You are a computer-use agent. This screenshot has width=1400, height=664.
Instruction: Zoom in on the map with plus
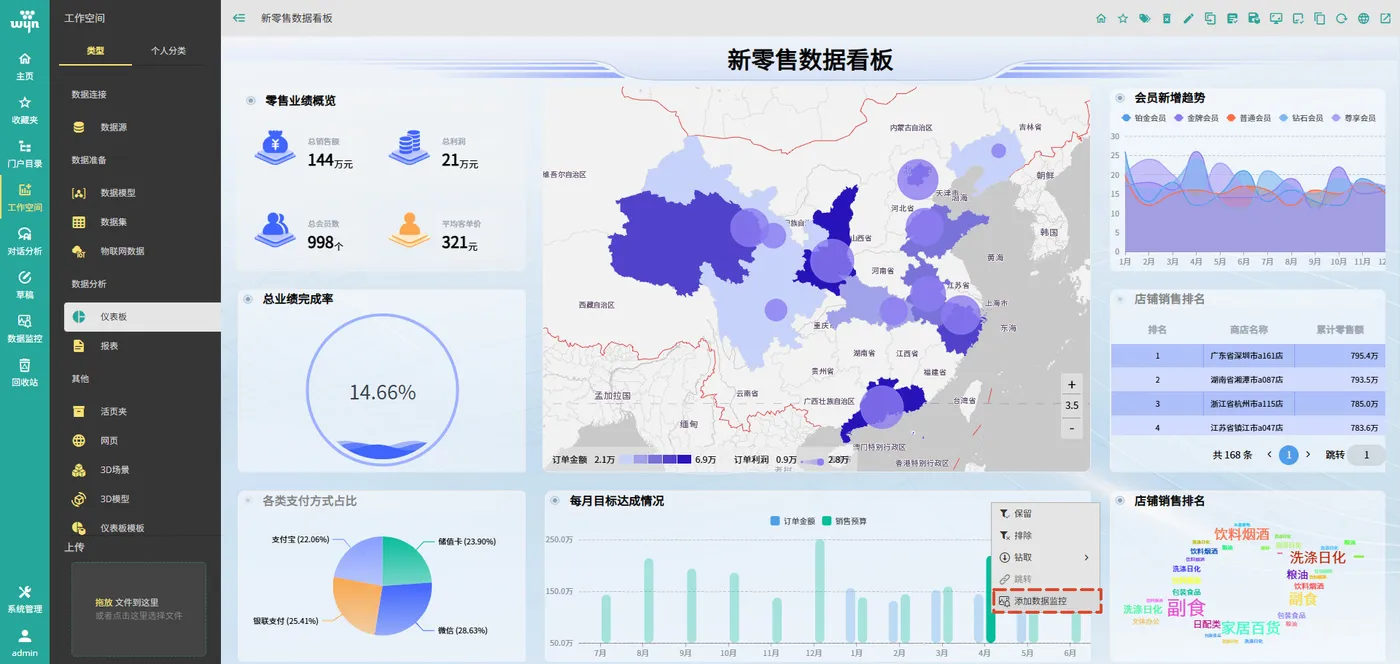click(x=1072, y=385)
